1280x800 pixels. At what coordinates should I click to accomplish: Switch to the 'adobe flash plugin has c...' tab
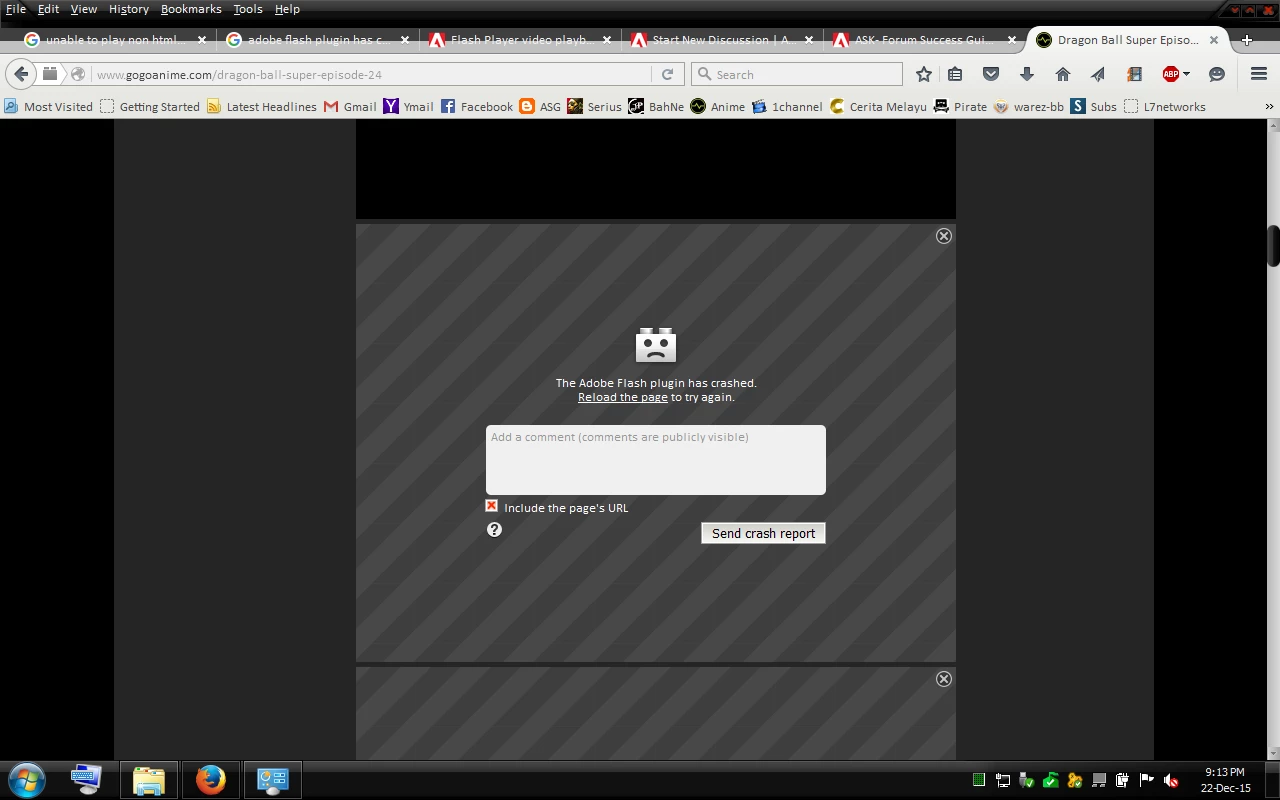point(318,40)
